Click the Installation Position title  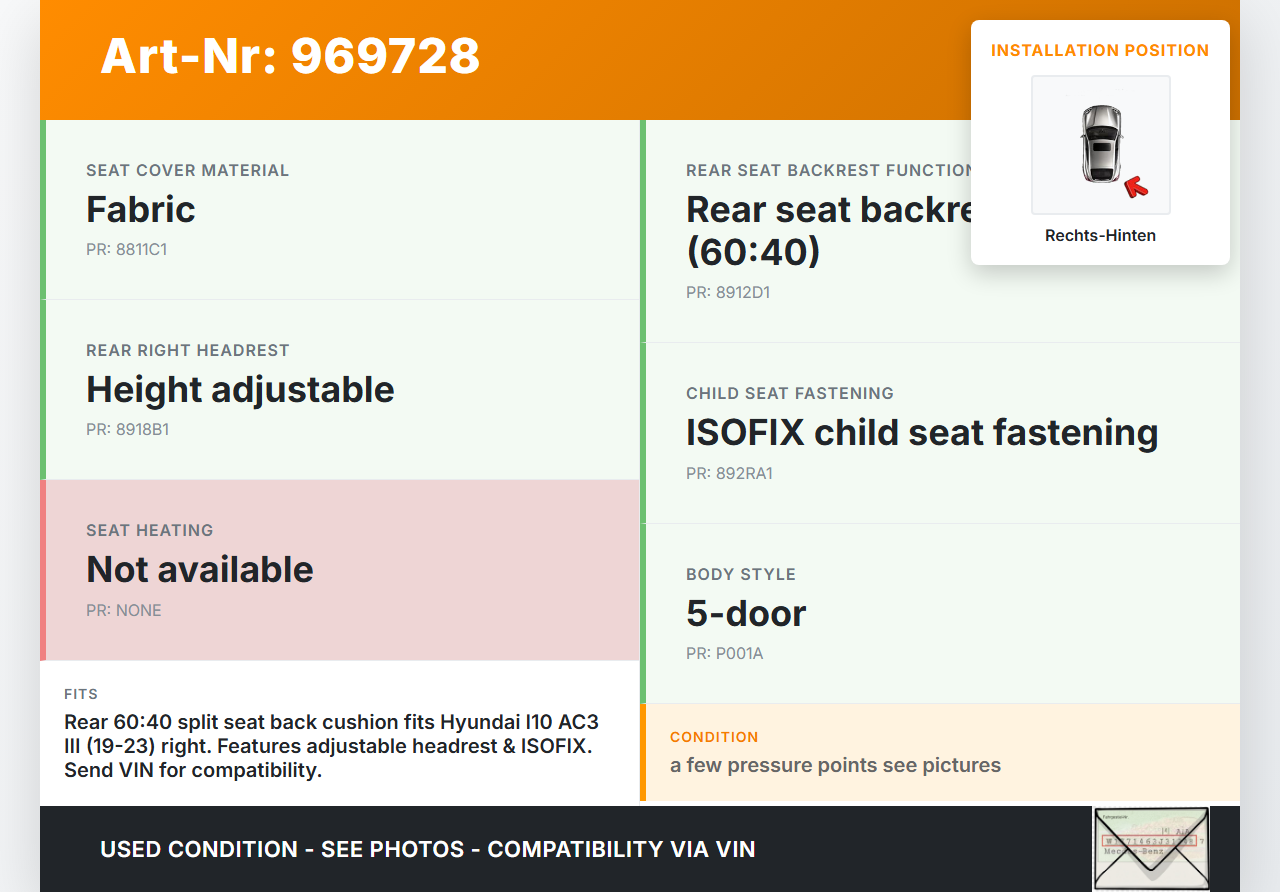pyautogui.click(x=1100, y=50)
